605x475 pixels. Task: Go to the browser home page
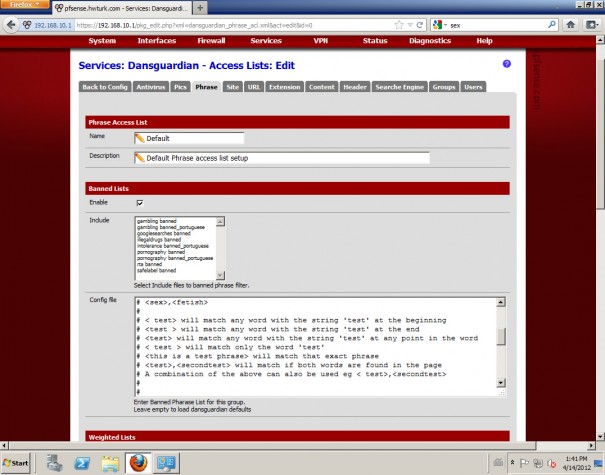point(571,25)
